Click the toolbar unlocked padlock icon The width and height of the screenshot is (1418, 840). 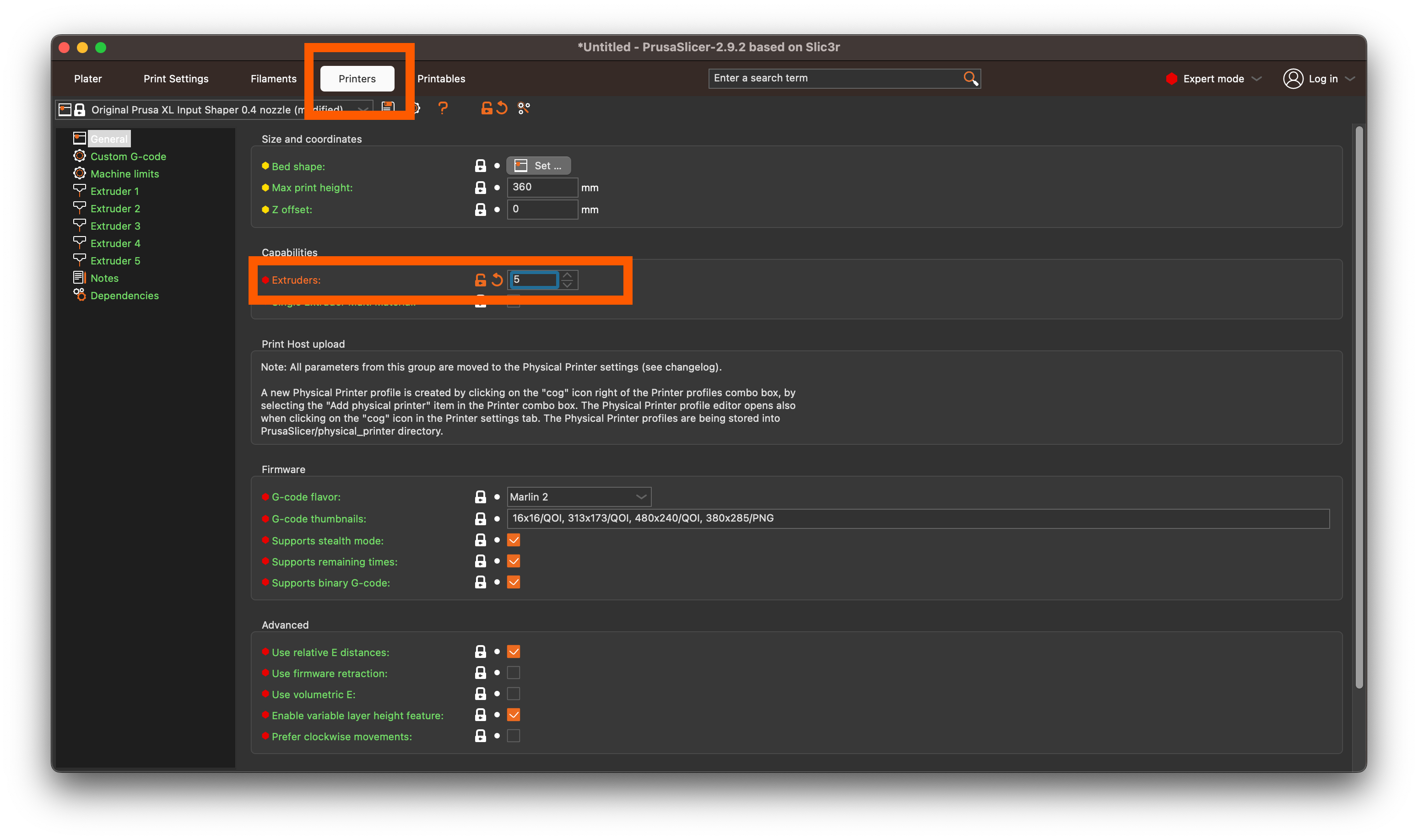(487, 108)
